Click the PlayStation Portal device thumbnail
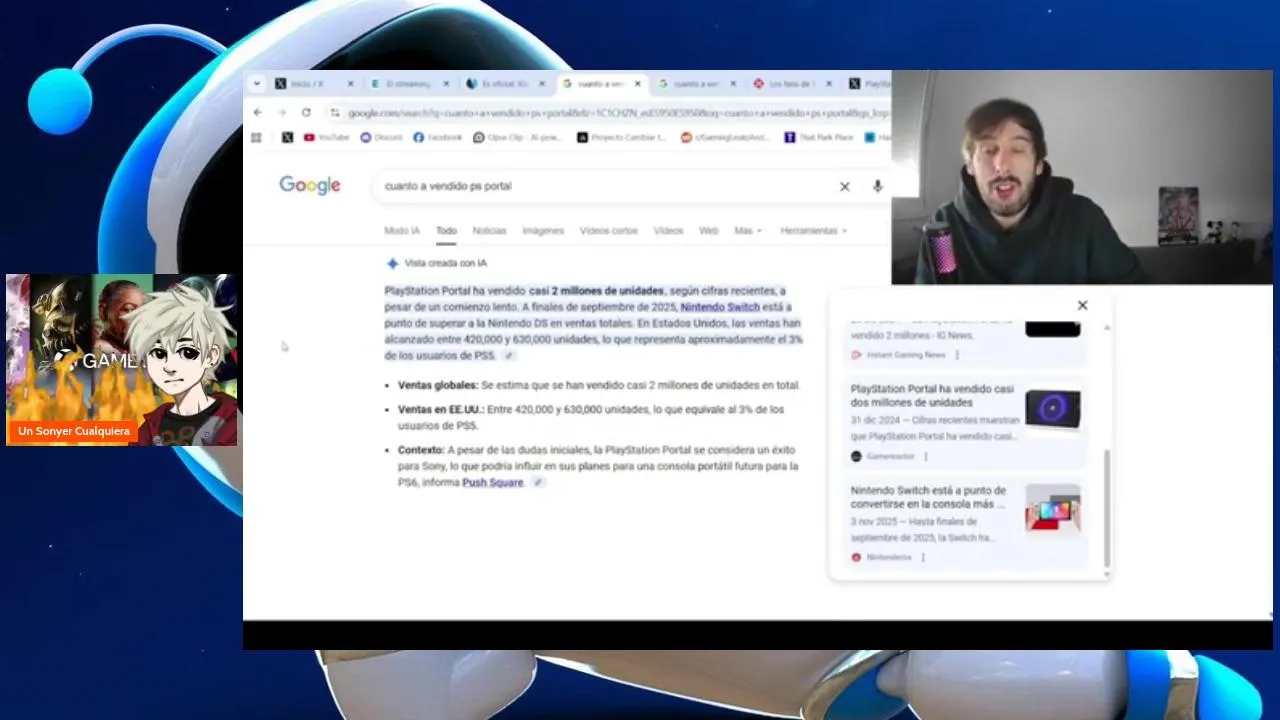The width and height of the screenshot is (1280, 720). point(1053,409)
